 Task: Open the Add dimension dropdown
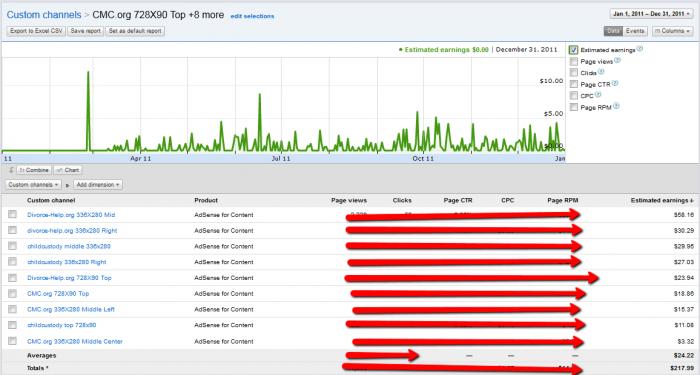pos(98,185)
